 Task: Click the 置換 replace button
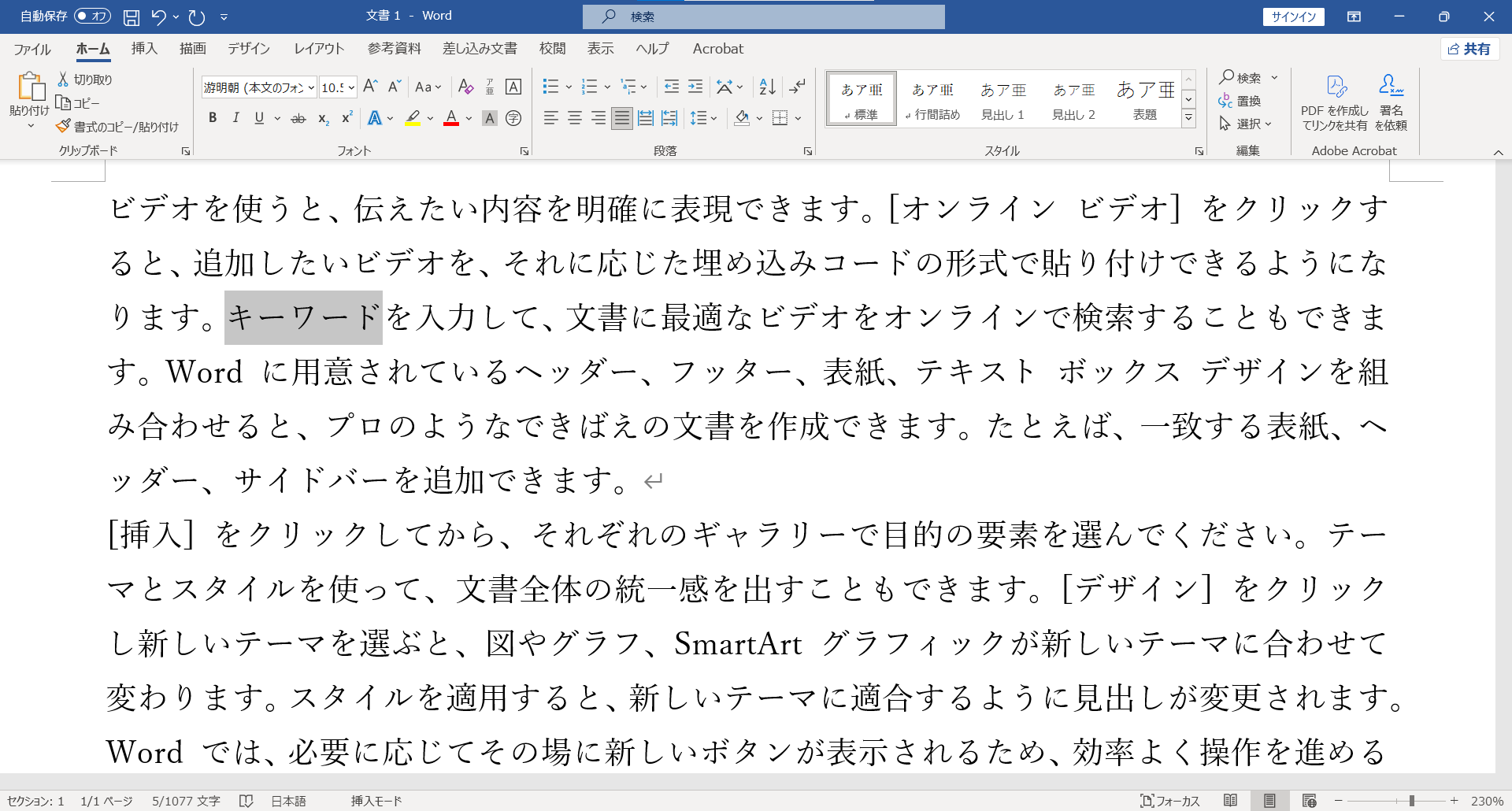(x=1240, y=101)
